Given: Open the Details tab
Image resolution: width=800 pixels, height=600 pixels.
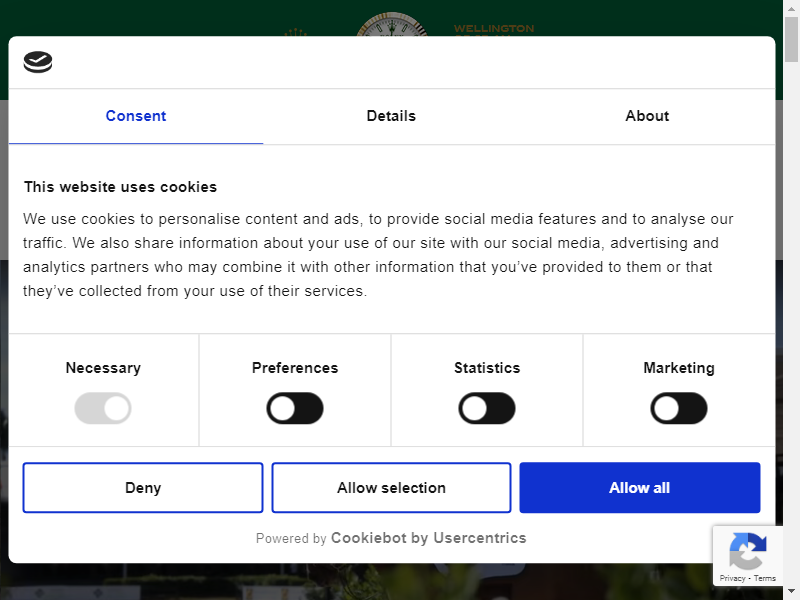Looking at the screenshot, I should 391,116.
